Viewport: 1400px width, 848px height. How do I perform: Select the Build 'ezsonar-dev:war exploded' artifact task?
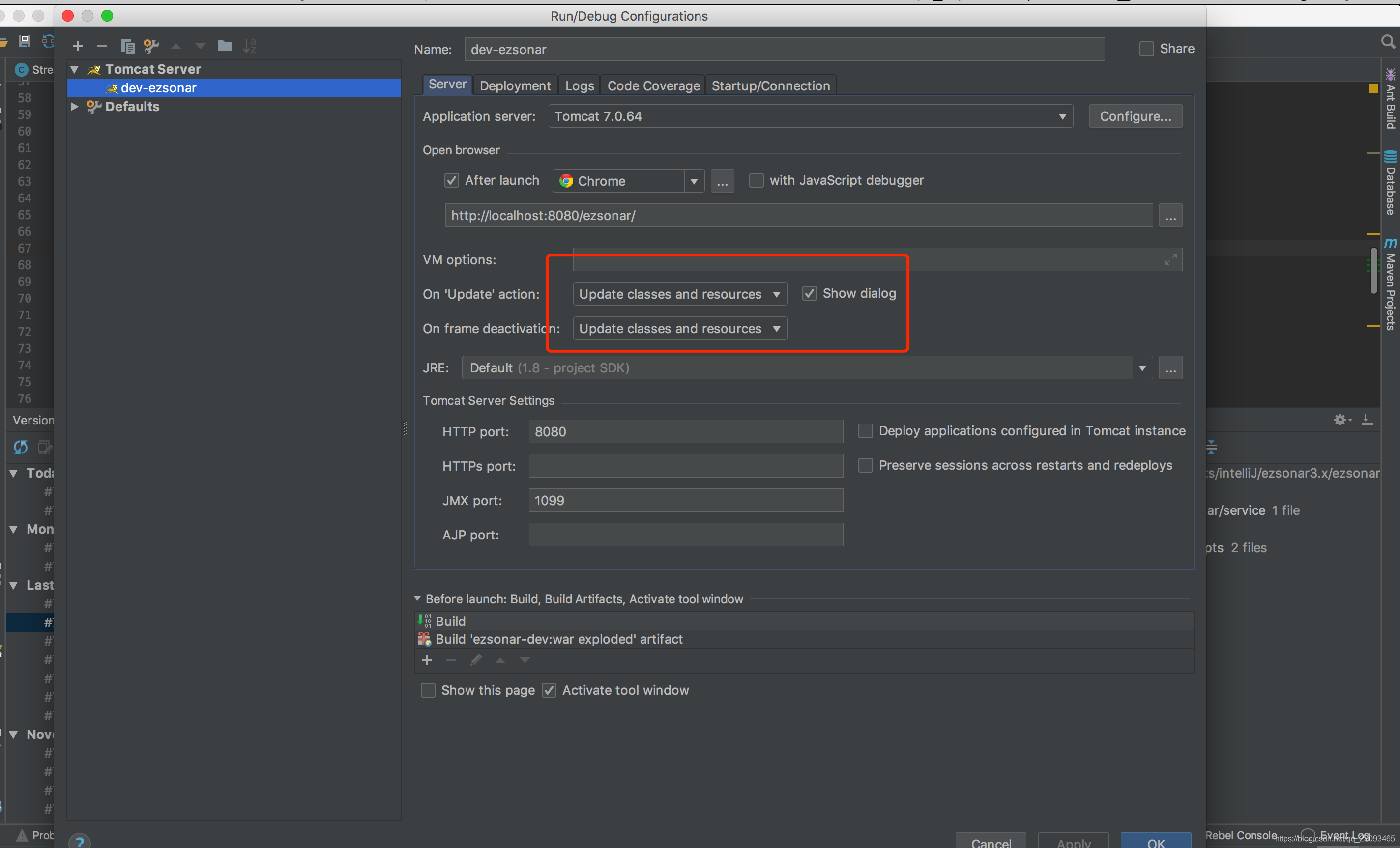[803, 639]
